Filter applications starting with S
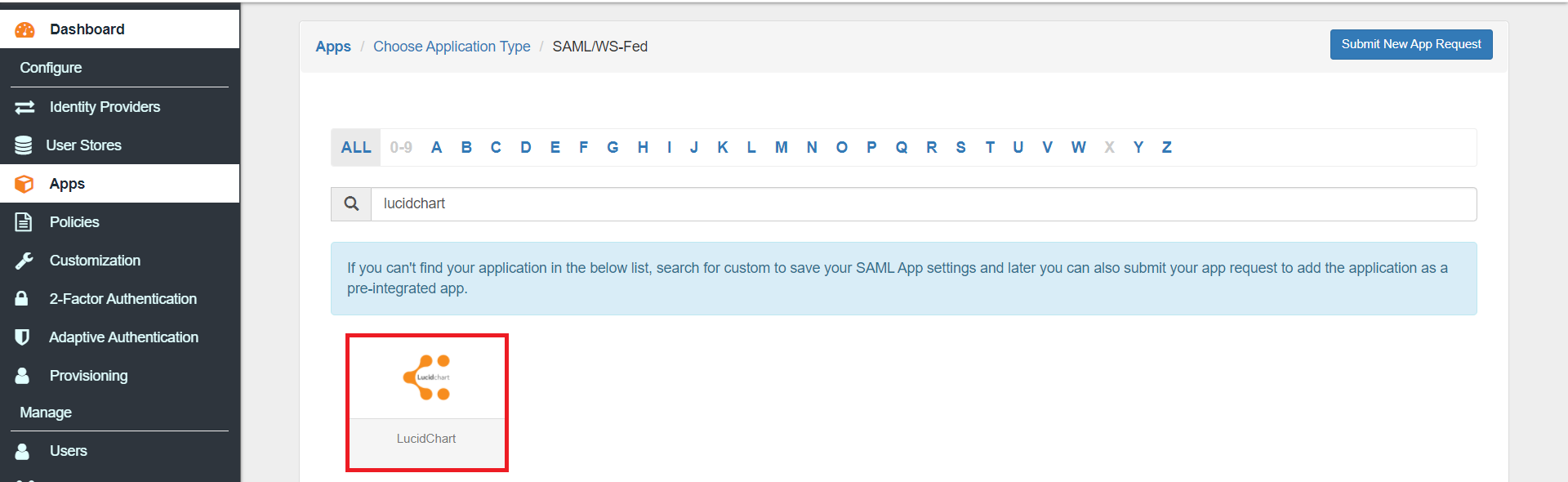Screen dimensions: 1568x482 click(x=960, y=147)
